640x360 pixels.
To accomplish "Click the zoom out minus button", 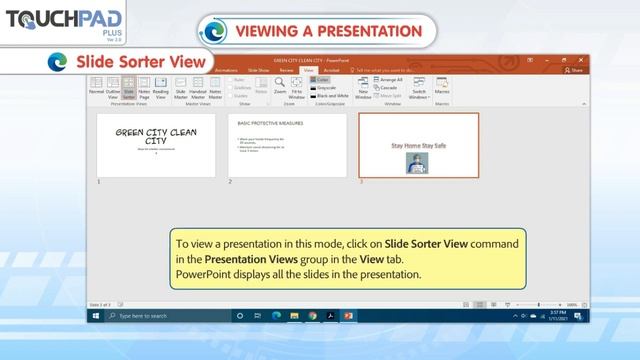I will [518, 305].
